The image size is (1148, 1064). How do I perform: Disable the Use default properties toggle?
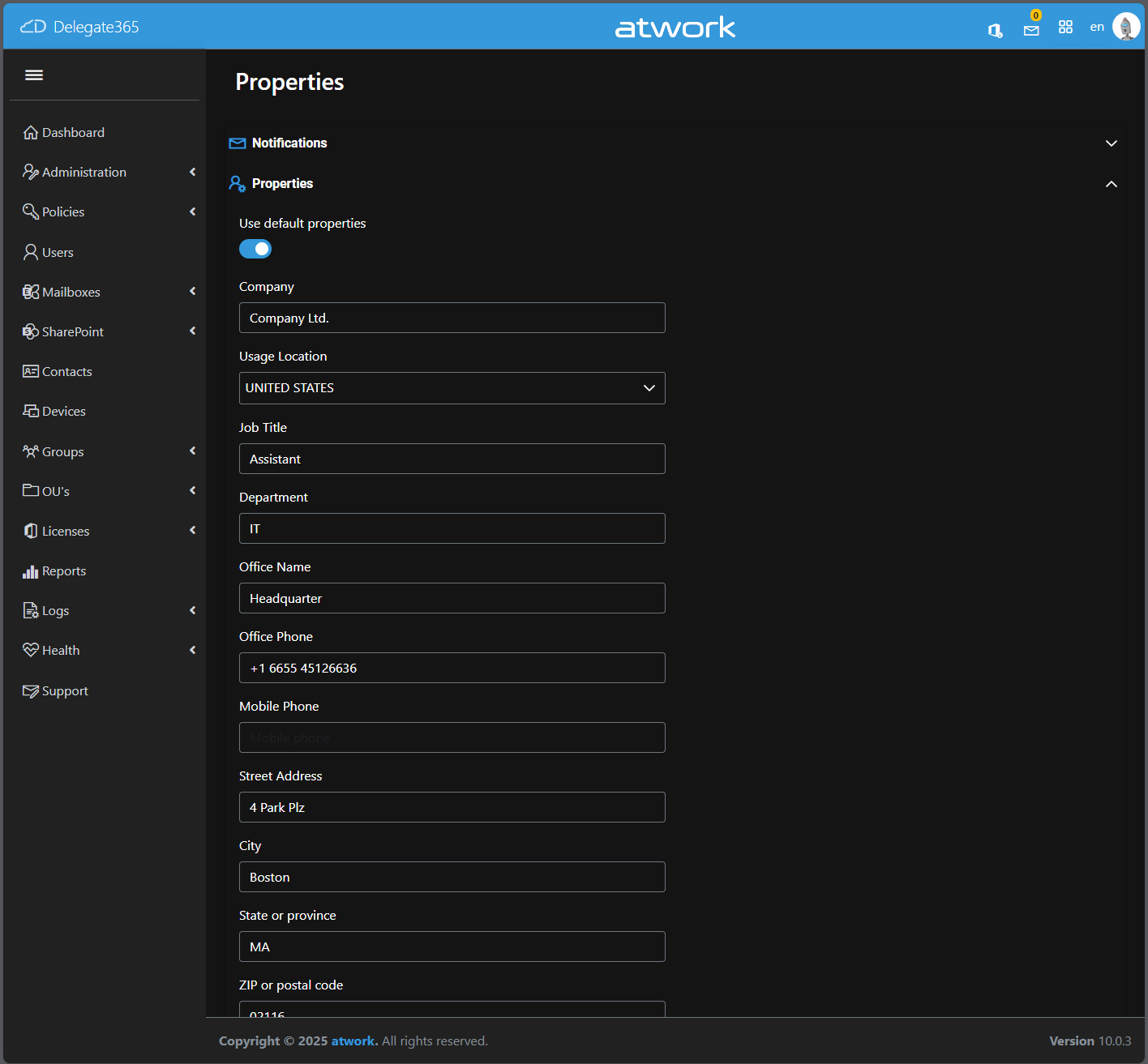(x=255, y=249)
